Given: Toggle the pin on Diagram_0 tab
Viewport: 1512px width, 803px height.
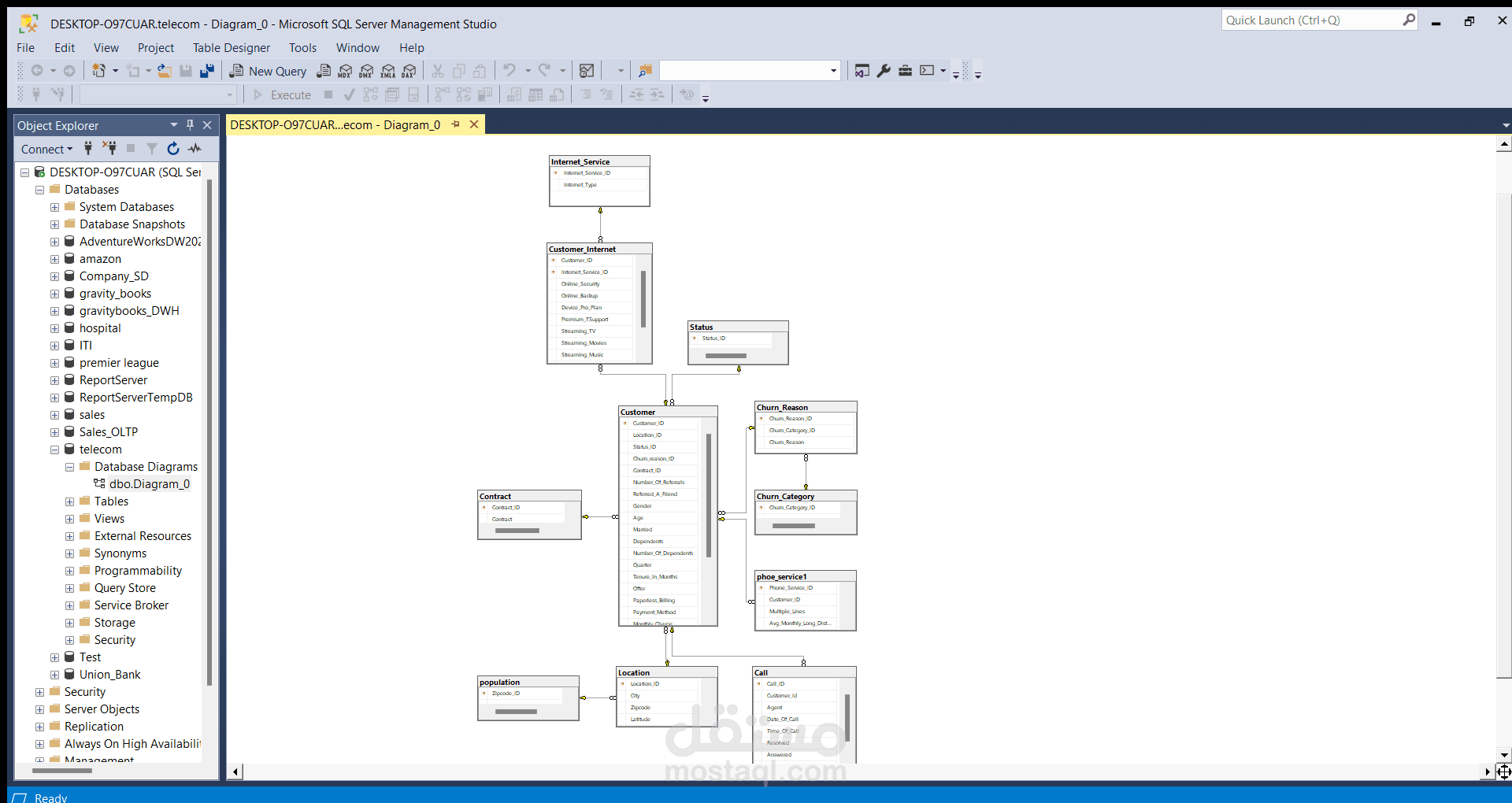Looking at the screenshot, I should (x=455, y=124).
